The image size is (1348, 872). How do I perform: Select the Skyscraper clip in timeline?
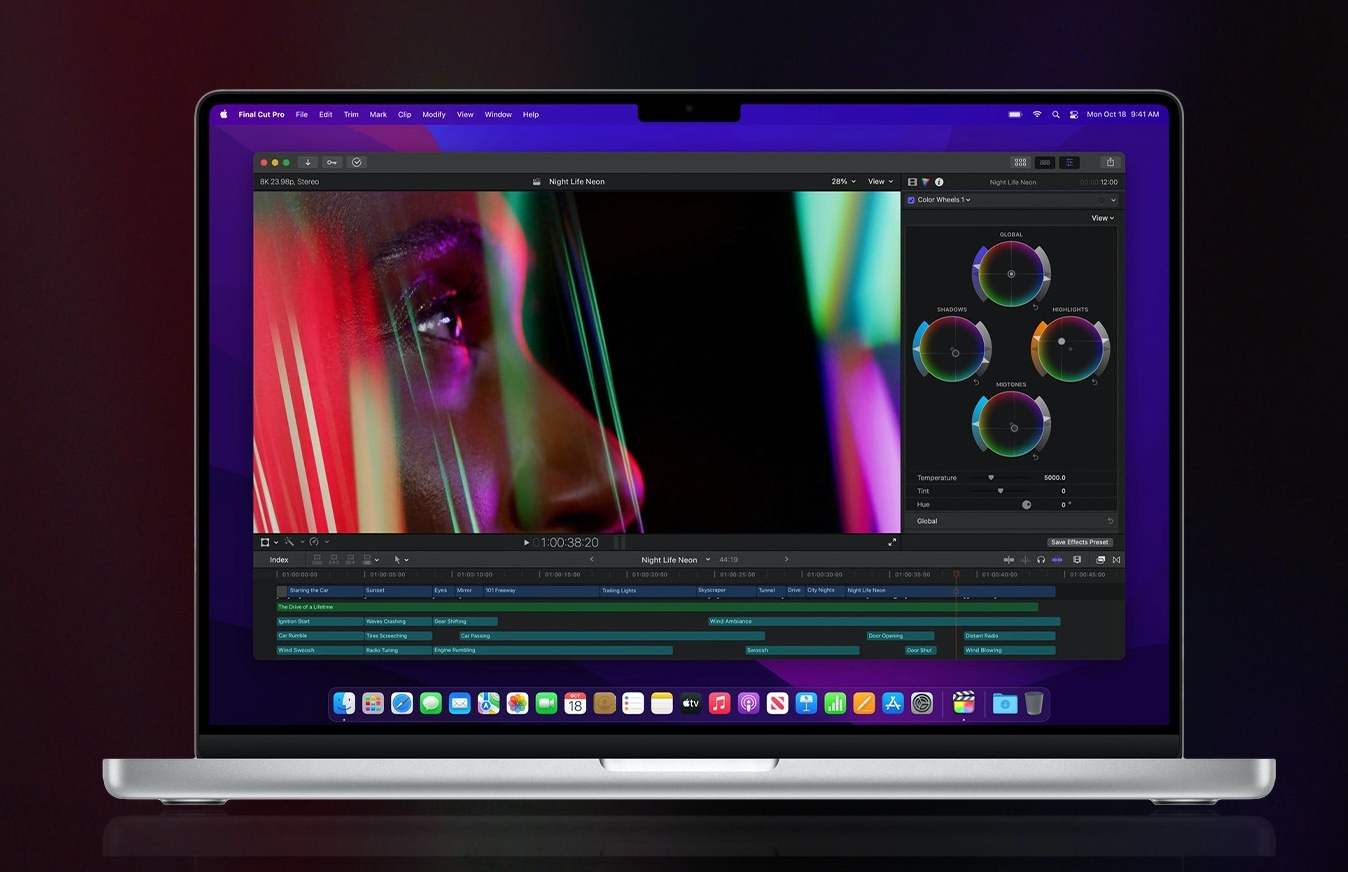click(x=725, y=591)
